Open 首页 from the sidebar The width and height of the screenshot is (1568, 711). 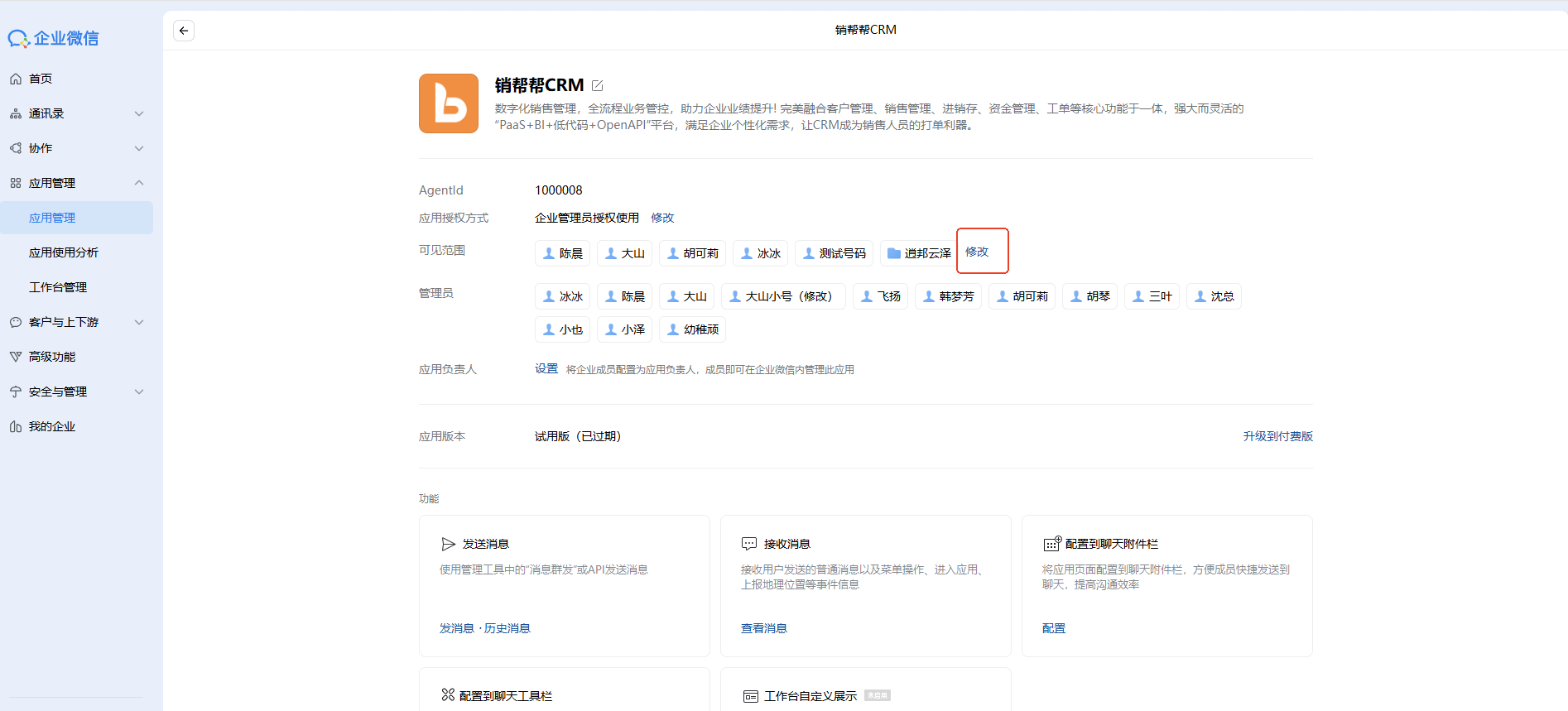(x=41, y=79)
